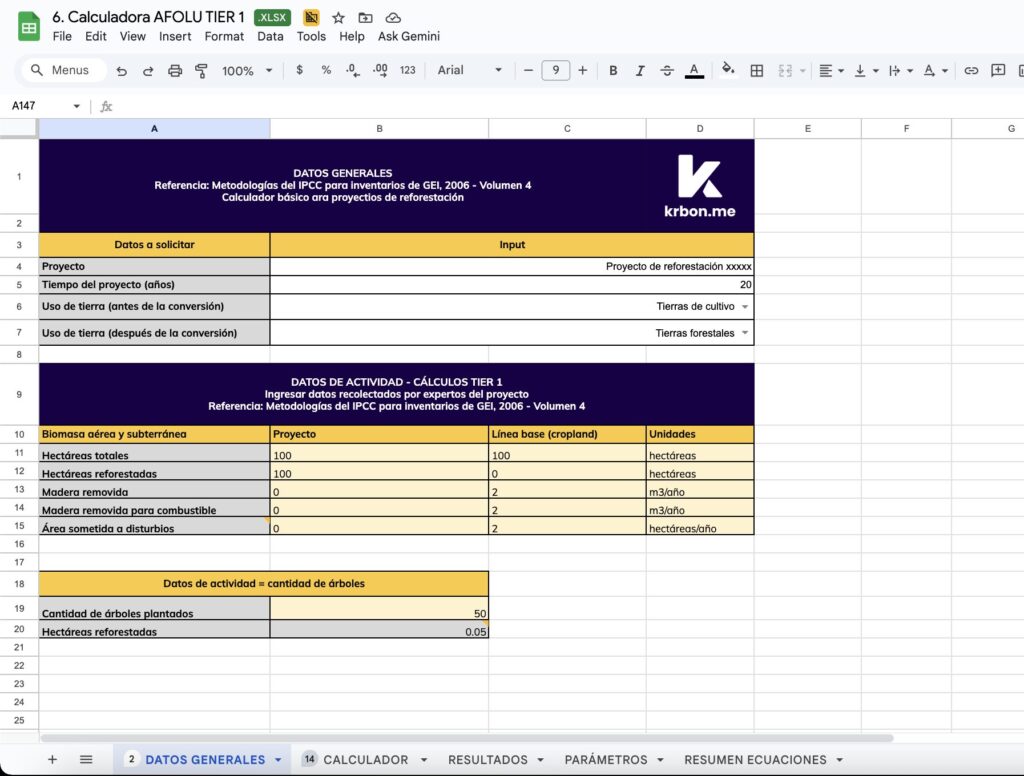Apply currency format using toolbar icon
The height and width of the screenshot is (776, 1024).
(300, 71)
